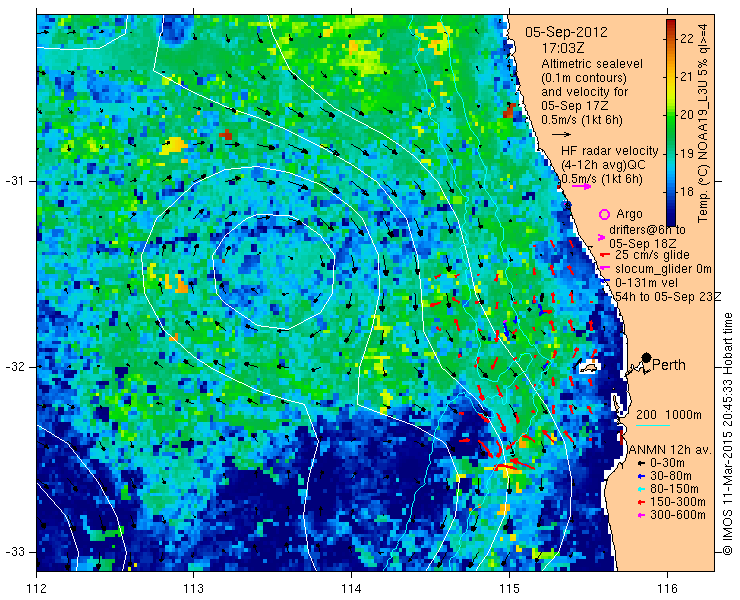
Task: Click the black altimetric velocity scale arrow
Action: (x=562, y=135)
